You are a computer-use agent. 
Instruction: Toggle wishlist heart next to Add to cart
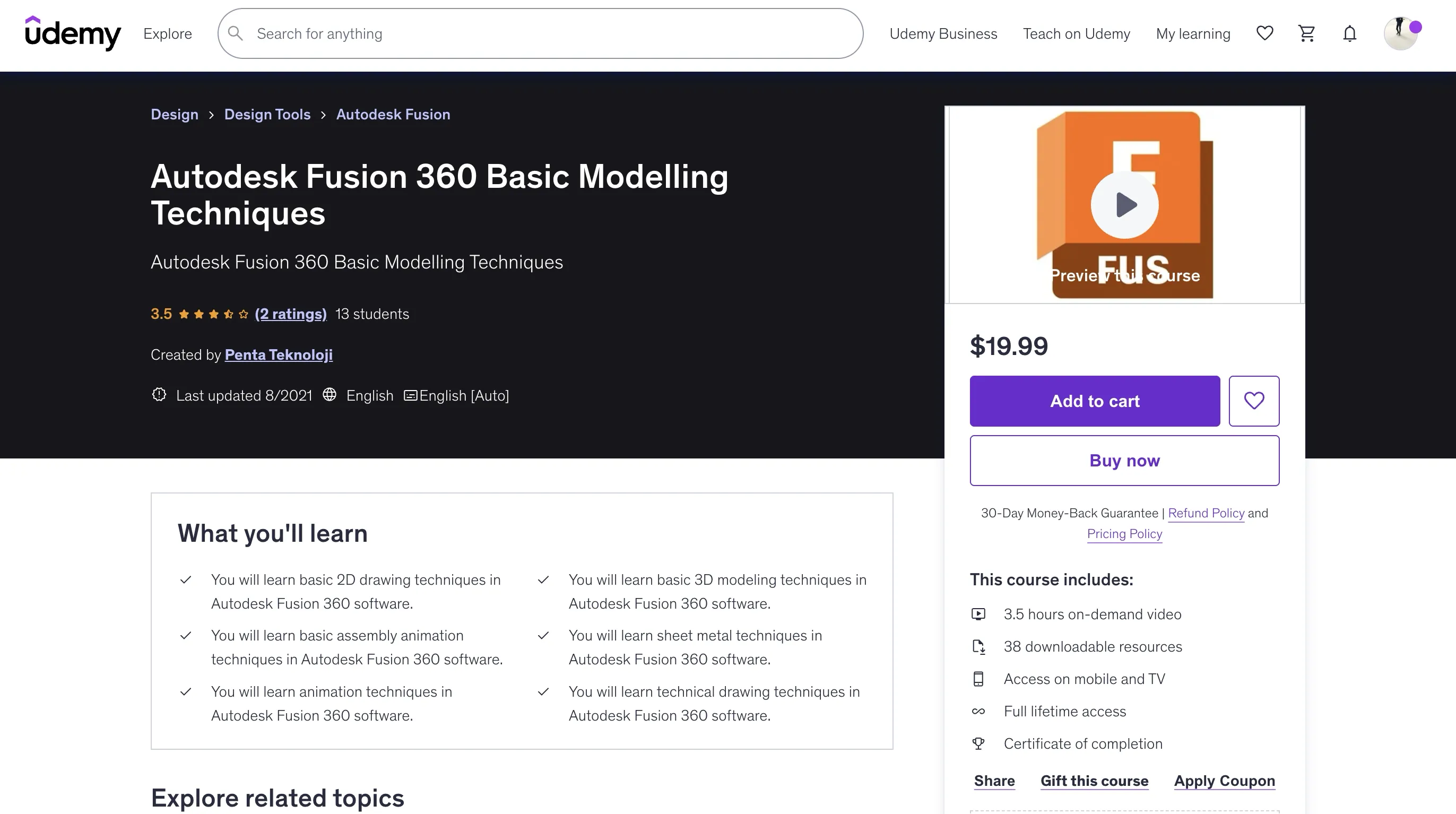pos(1254,401)
